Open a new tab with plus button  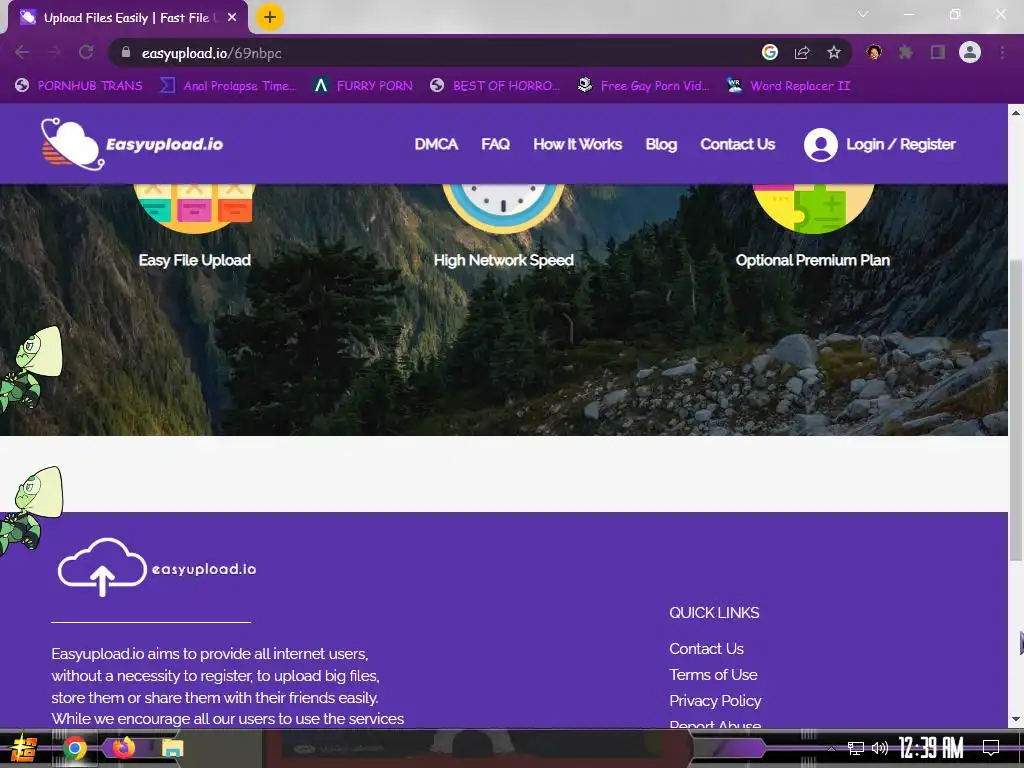270,17
